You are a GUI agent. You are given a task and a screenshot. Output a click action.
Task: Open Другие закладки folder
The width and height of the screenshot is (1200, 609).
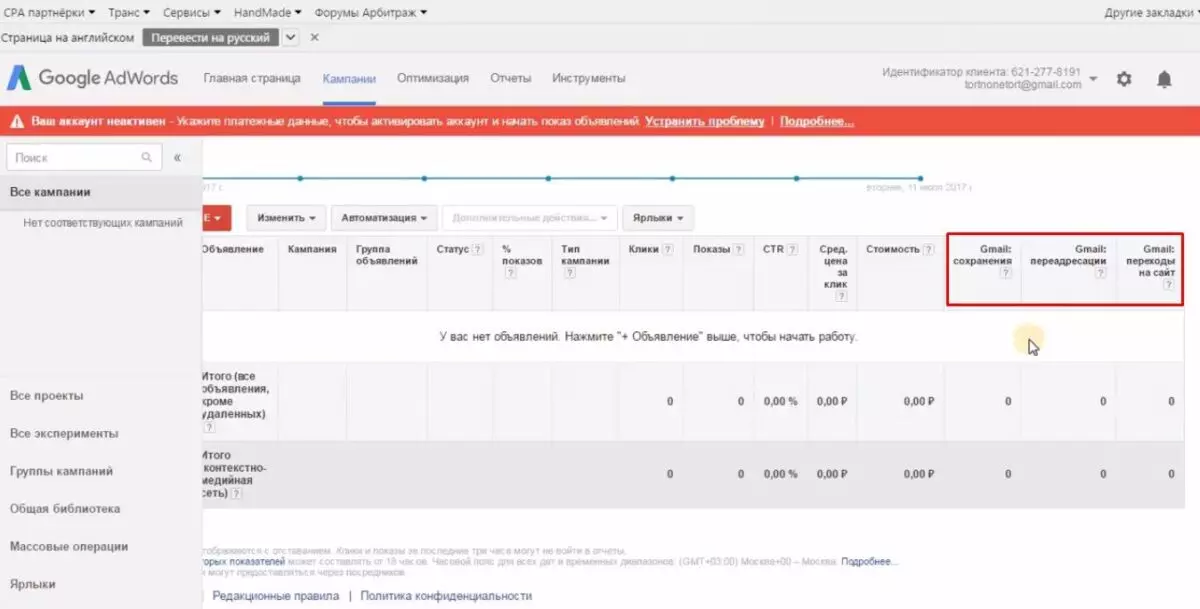(1150, 13)
